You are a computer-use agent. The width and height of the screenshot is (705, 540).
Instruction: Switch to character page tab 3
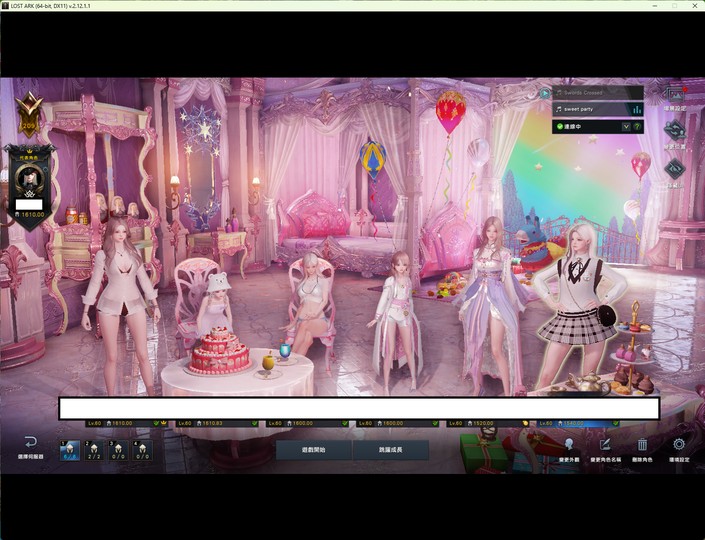tap(118, 451)
